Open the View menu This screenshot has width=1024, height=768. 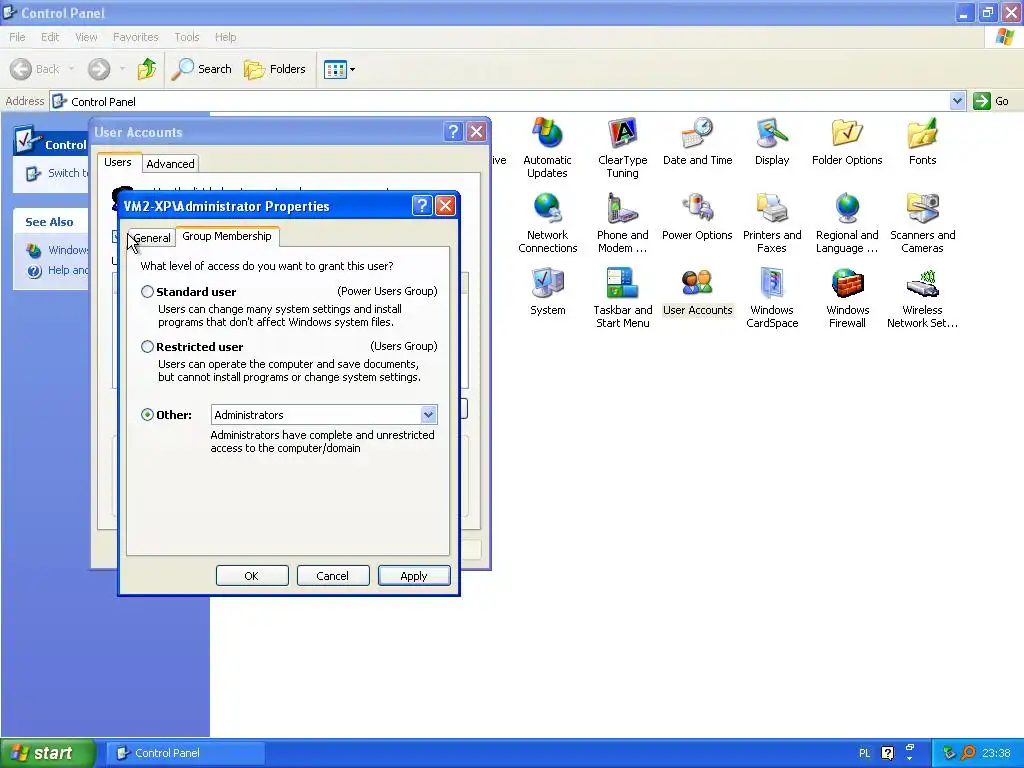86,37
